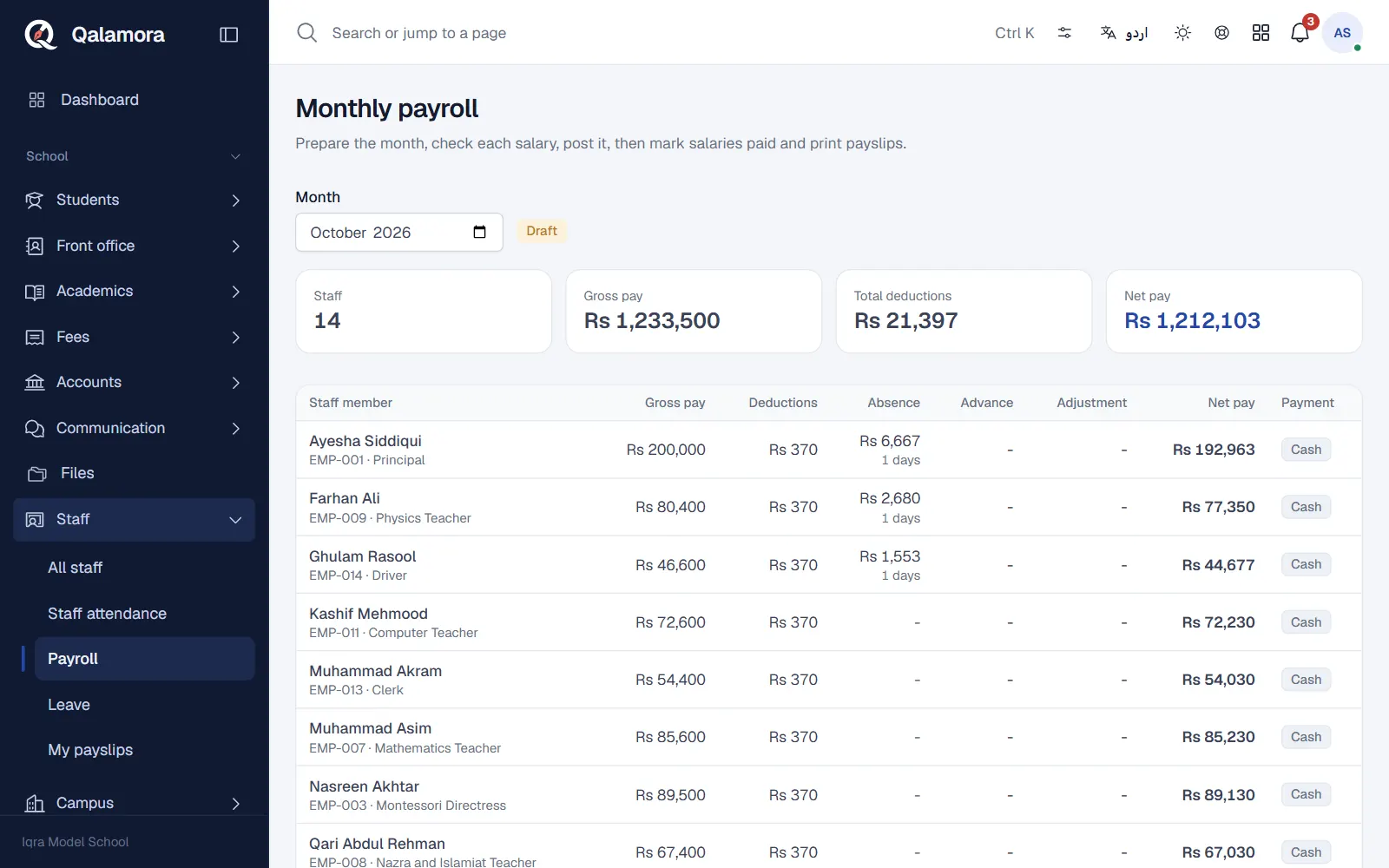Expand the Communication menu
The image size is (1389, 868).
(135, 428)
